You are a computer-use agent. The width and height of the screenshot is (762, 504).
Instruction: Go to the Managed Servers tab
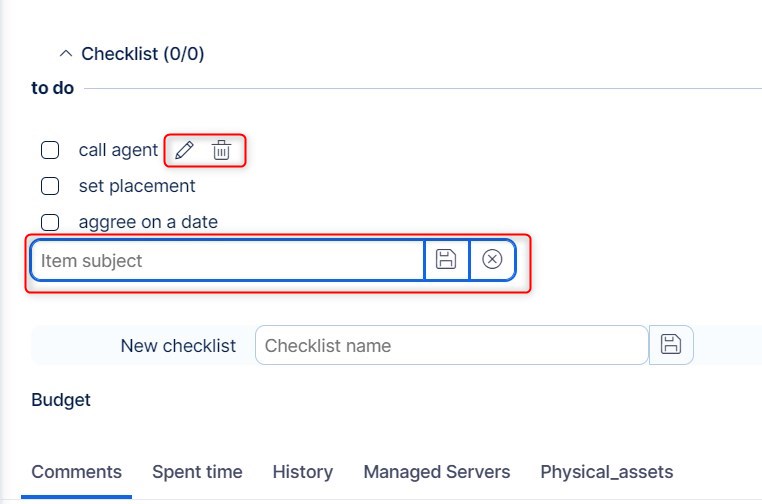437,472
